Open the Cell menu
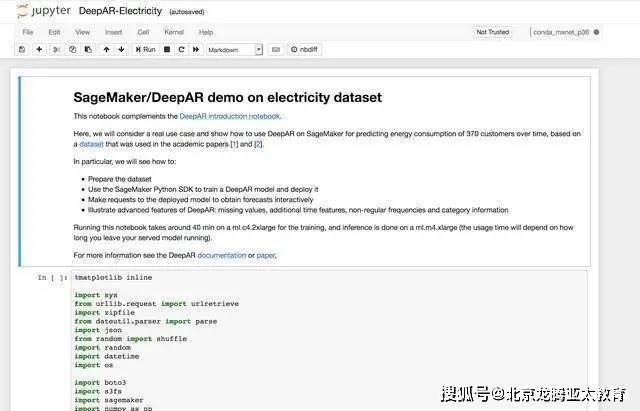The image size is (640, 411). point(143,32)
